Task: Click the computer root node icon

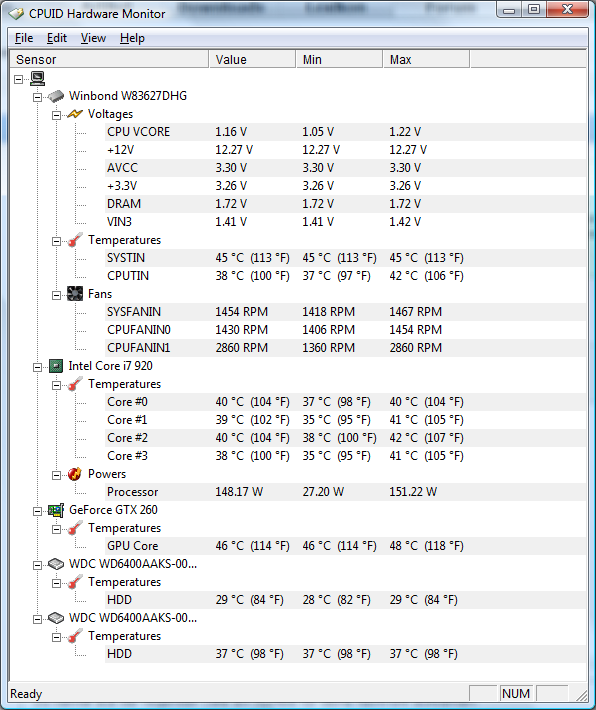Action: [x=38, y=78]
